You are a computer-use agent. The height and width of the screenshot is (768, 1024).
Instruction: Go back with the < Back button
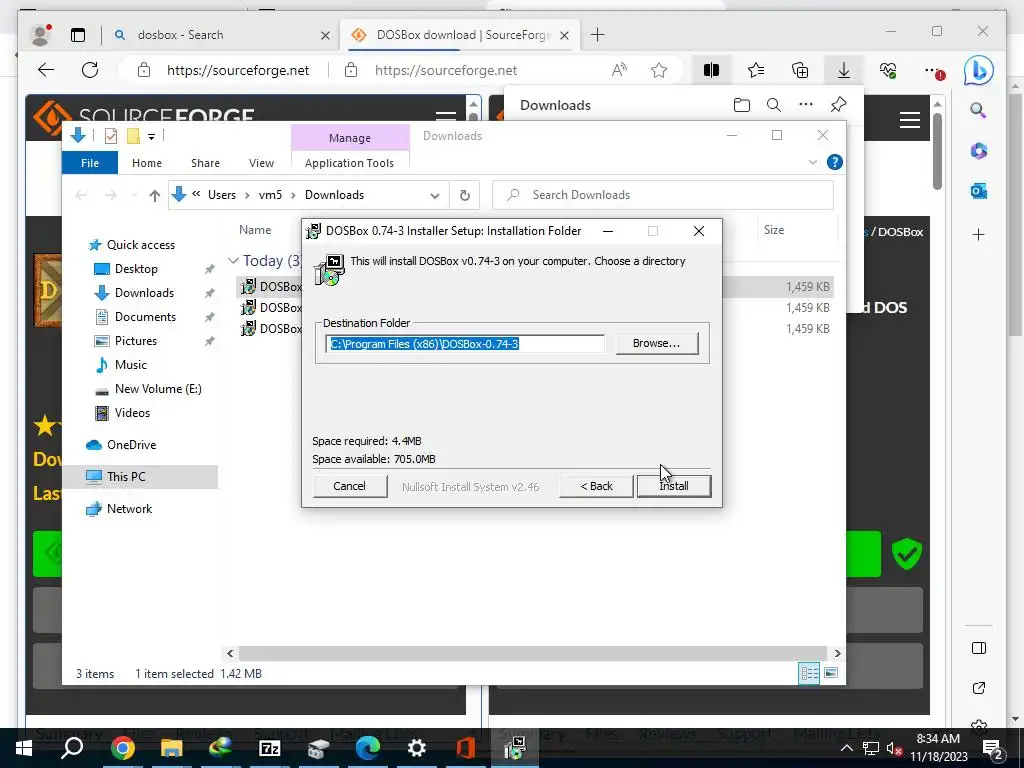[x=596, y=486]
